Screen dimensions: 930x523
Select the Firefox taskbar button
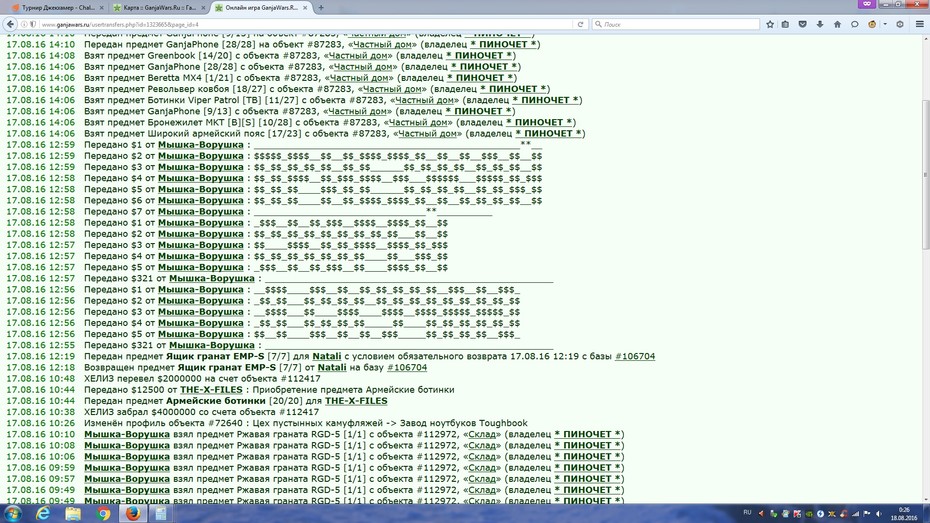(133, 514)
